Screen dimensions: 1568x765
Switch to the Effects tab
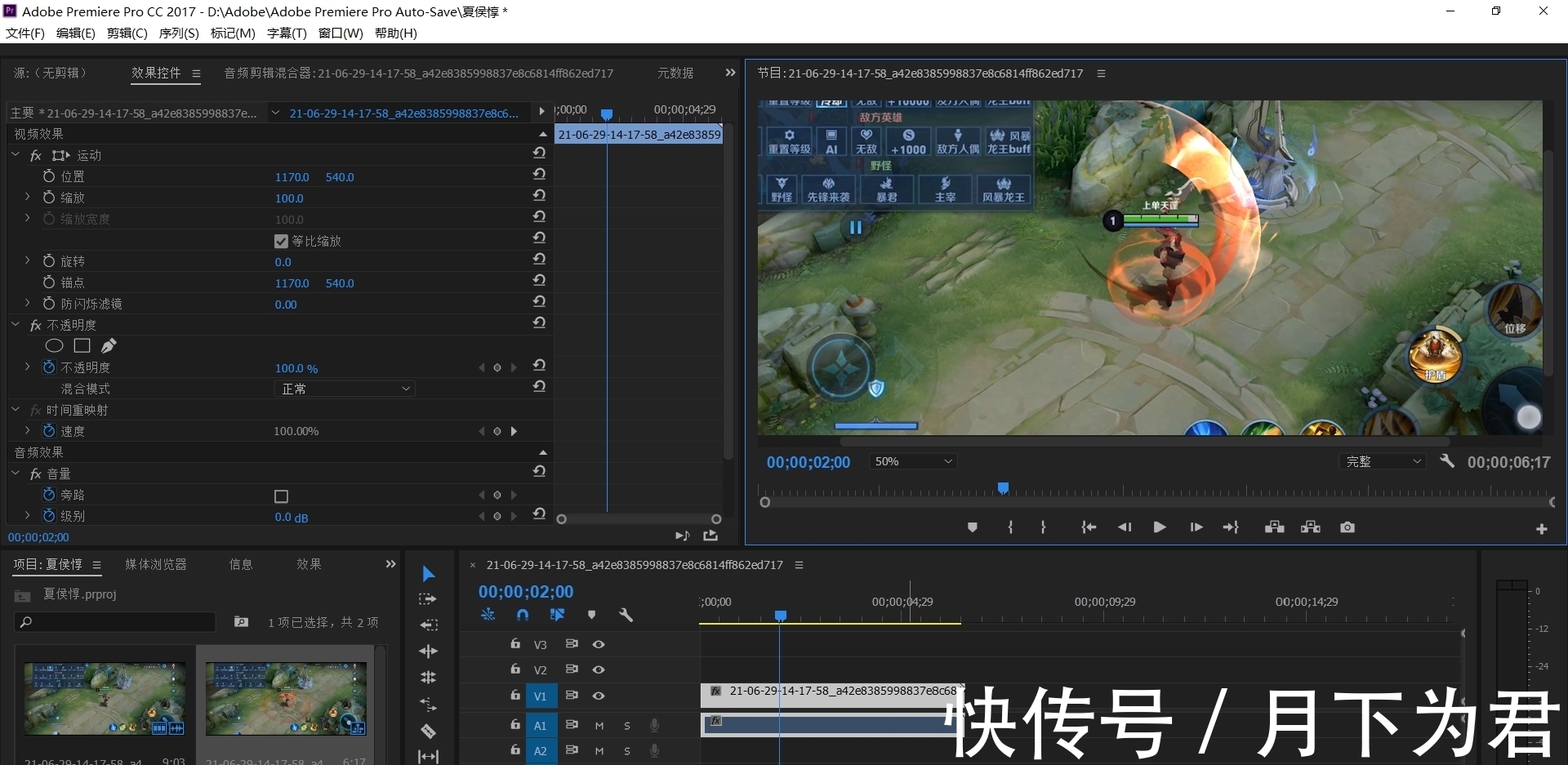(309, 564)
